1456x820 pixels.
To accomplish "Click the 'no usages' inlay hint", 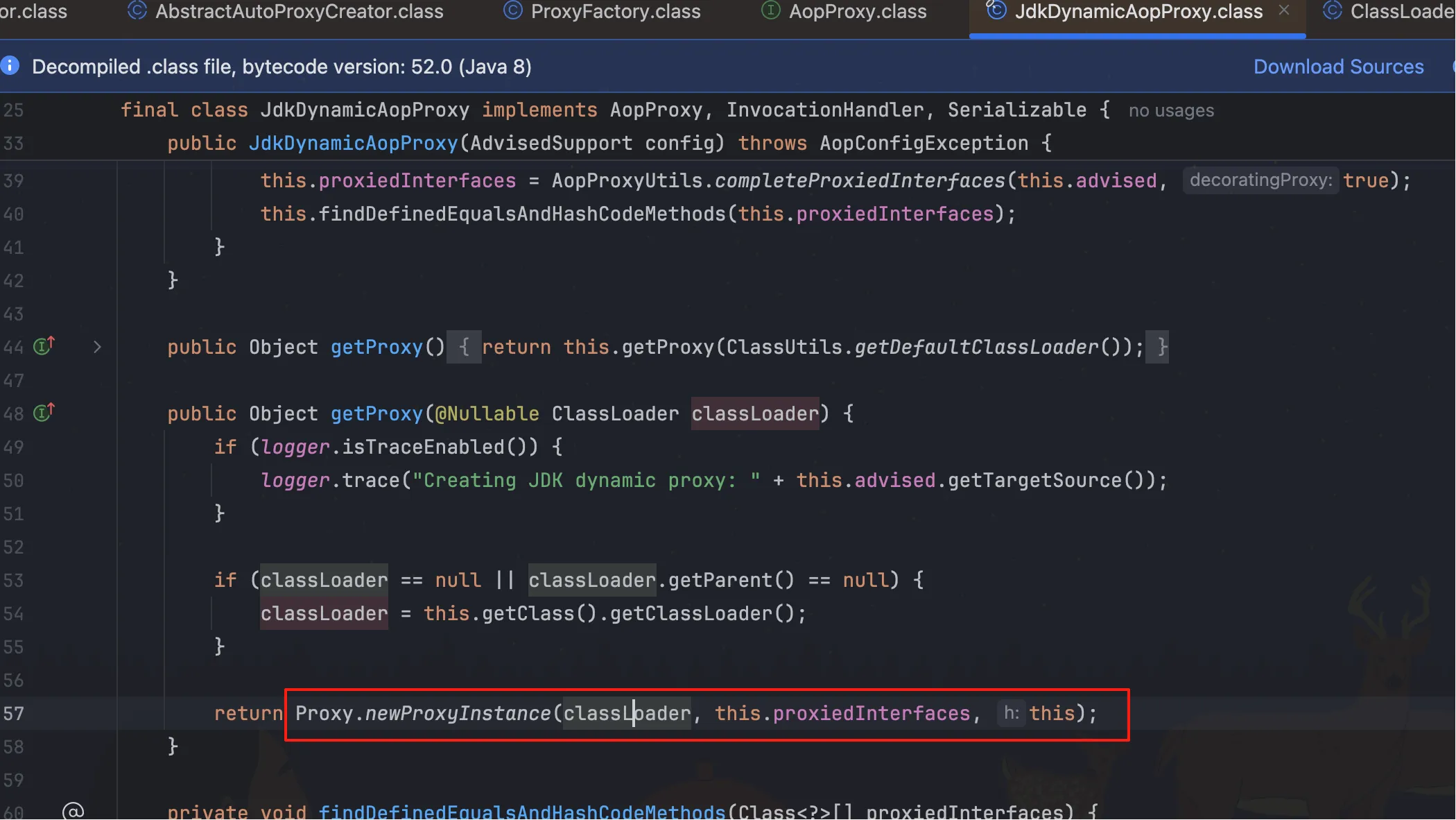I will (x=1170, y=110).
